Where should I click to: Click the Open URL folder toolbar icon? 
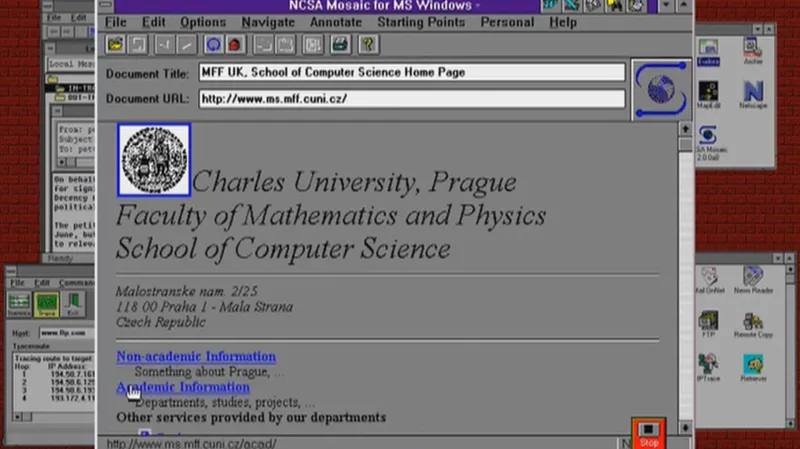pyautogui.click(x=115, y=45)
